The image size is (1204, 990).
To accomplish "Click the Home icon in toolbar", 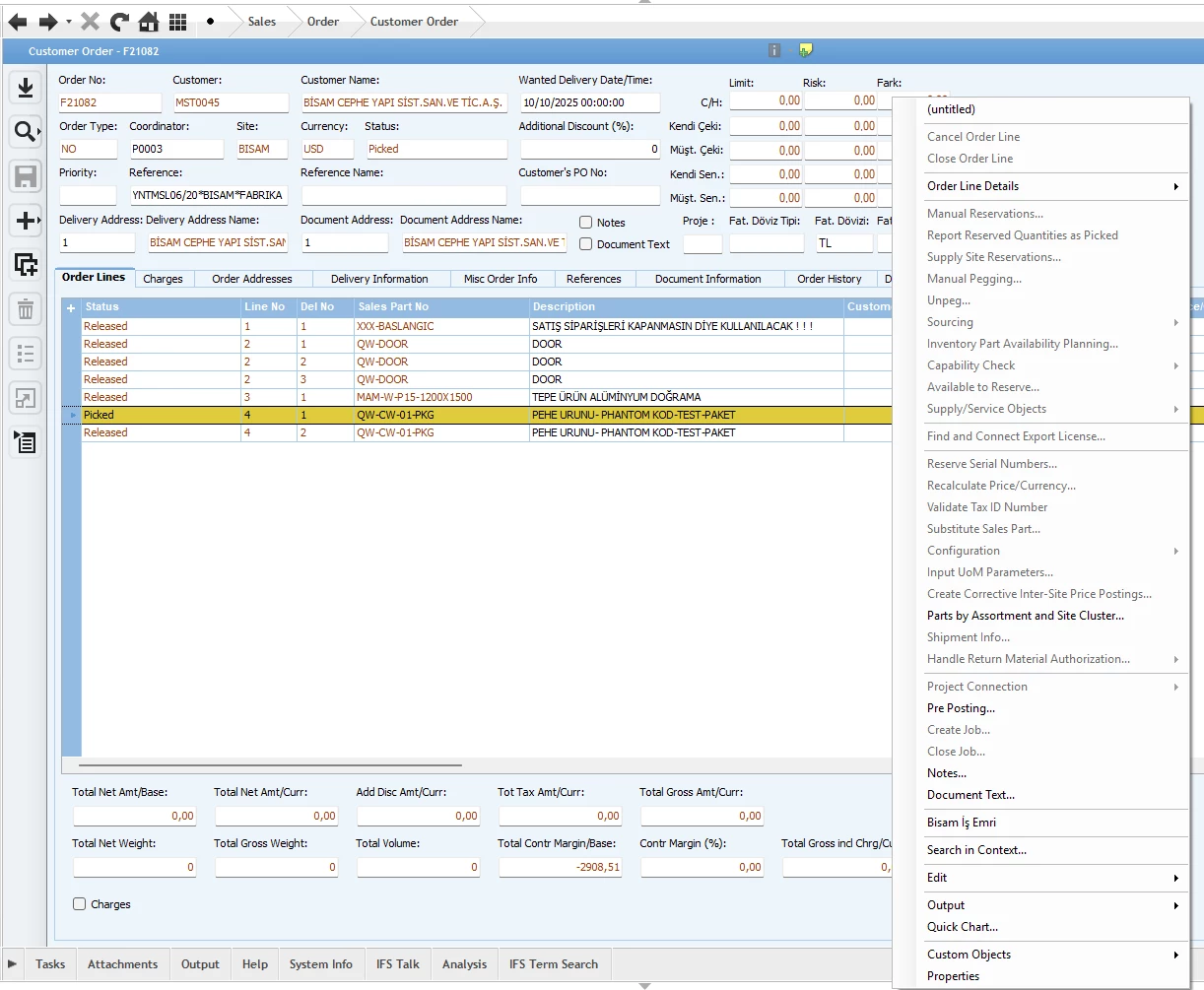I will tap(148, 22).
